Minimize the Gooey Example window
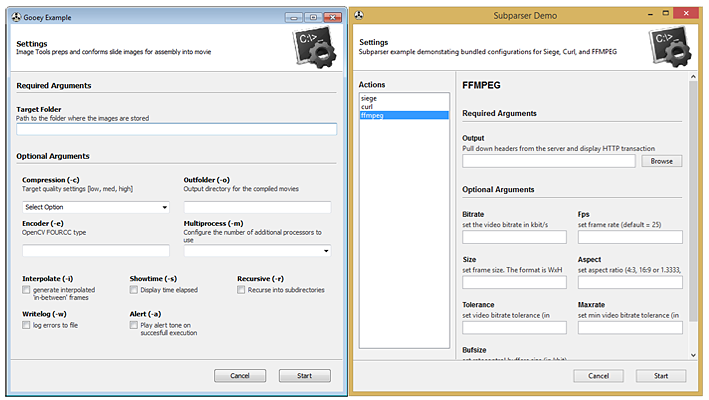The width and height of the screenshot is (709, 400). coord(294,17)
